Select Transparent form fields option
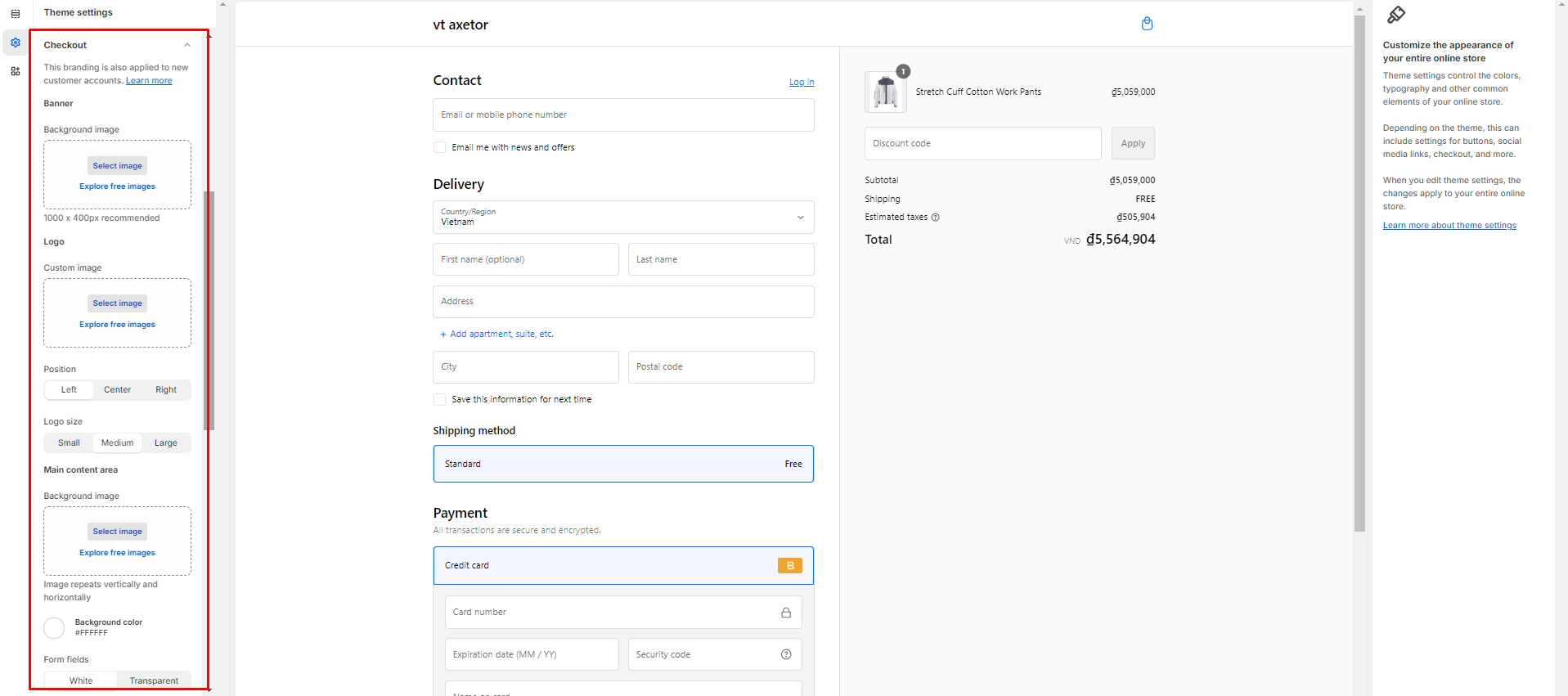This screenshot has width=1568, height=696. coord(154,680)
